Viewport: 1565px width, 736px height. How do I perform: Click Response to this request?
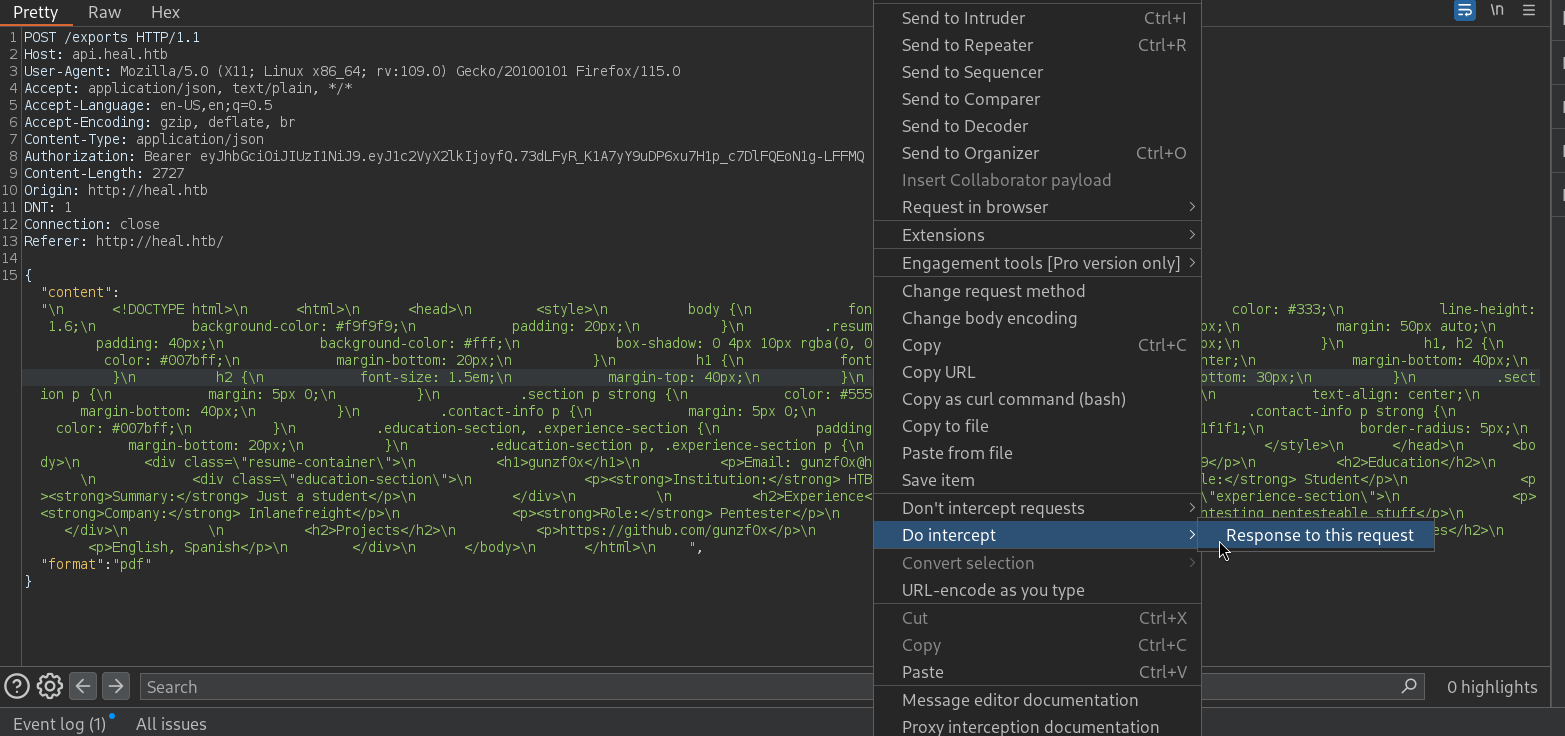(x=1317, y=535)
